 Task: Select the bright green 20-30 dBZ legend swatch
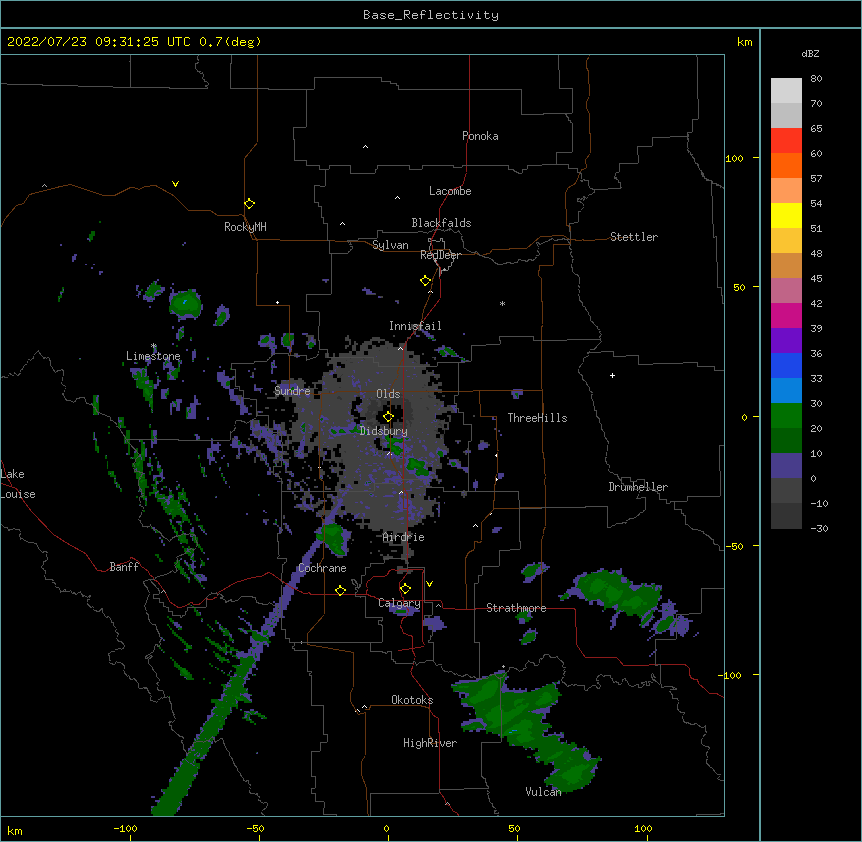786,416
